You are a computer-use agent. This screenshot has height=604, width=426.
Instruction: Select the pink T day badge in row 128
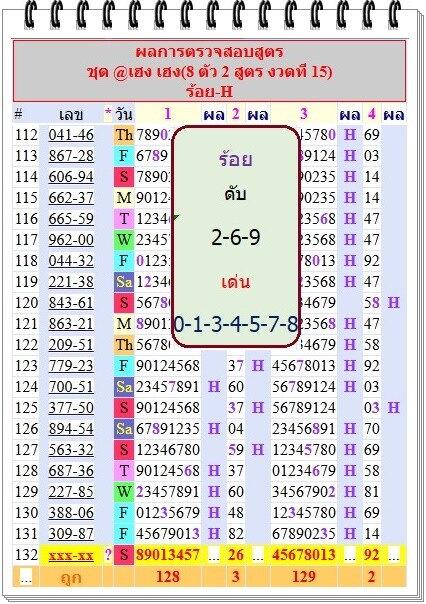124,471
